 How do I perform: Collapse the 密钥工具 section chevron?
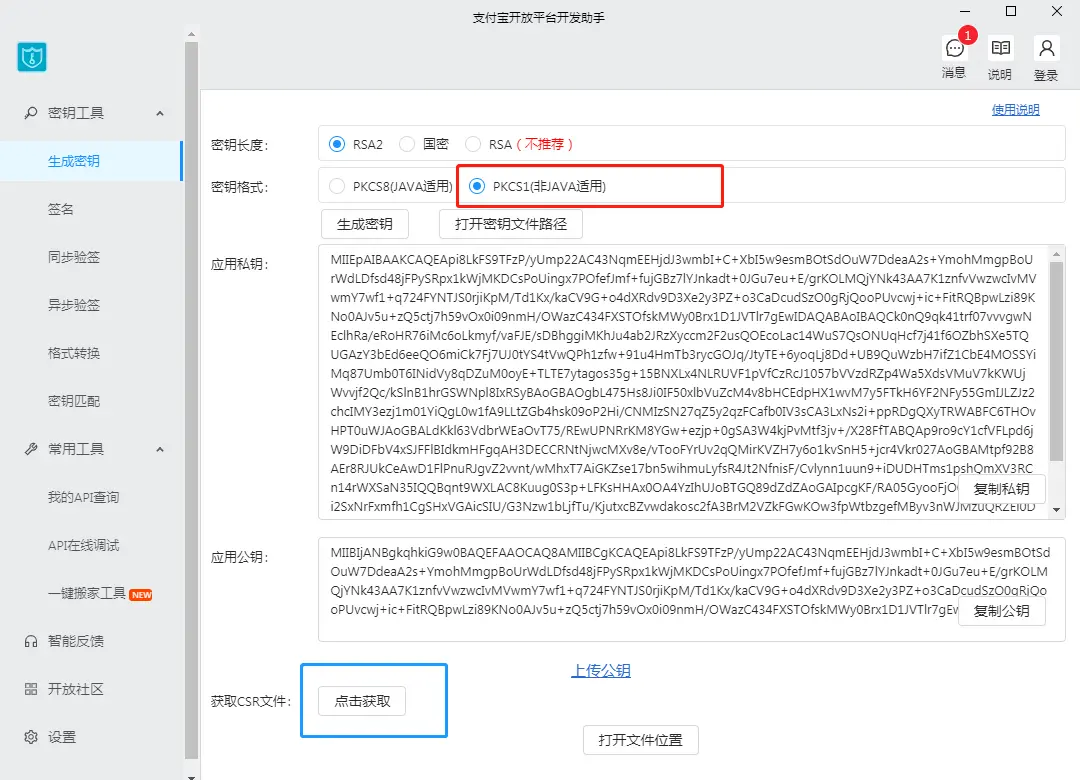pyautogui.click(x=160, y=113)
